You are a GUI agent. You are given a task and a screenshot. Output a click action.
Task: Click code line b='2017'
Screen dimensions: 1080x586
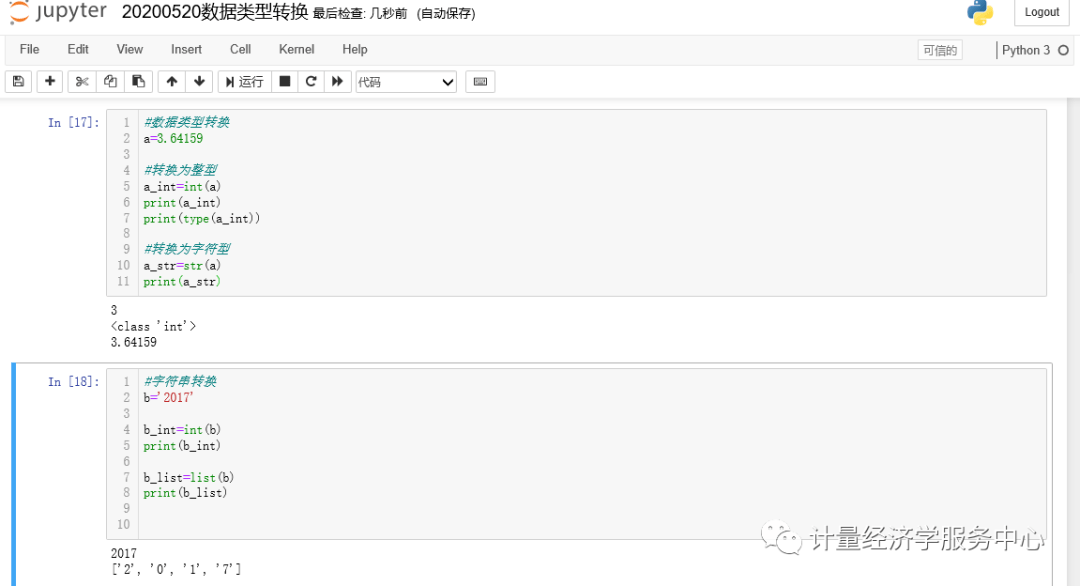pos(168,397)
